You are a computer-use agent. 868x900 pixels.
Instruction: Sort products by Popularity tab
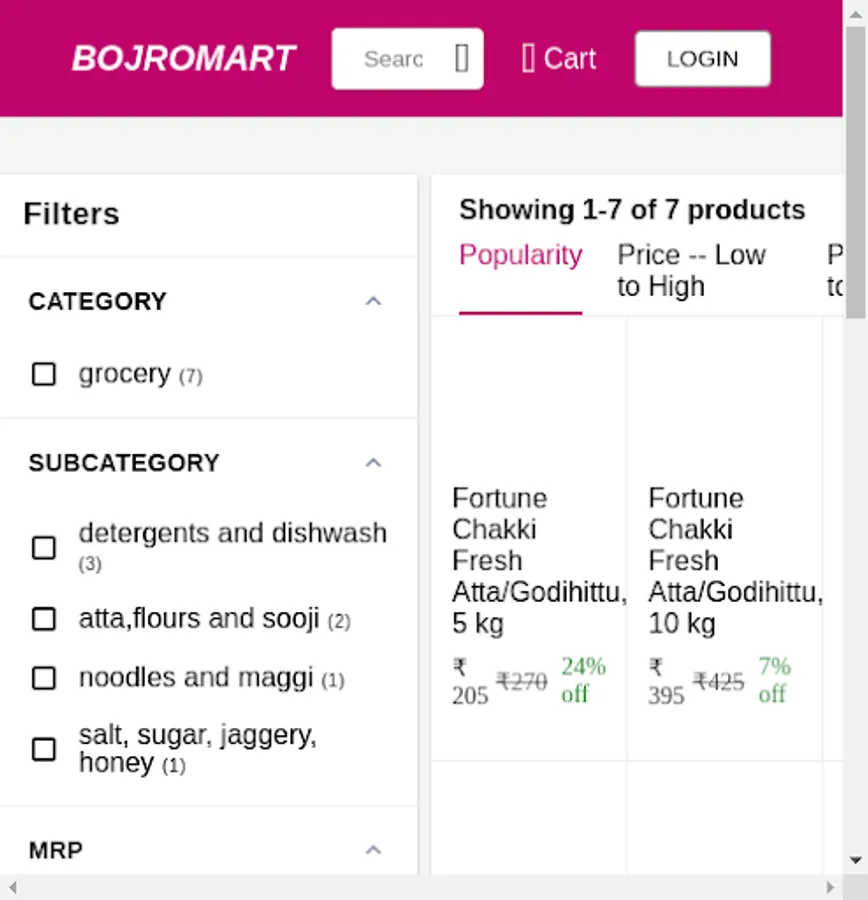coord(520,256)
